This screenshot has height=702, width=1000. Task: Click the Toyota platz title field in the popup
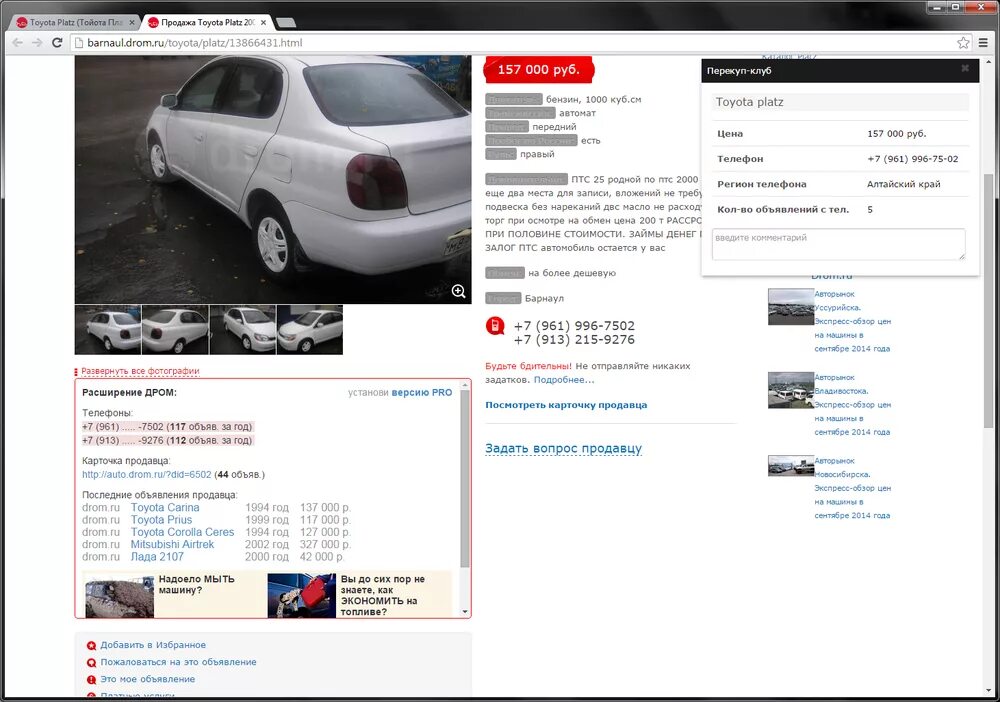coord(840,102)
